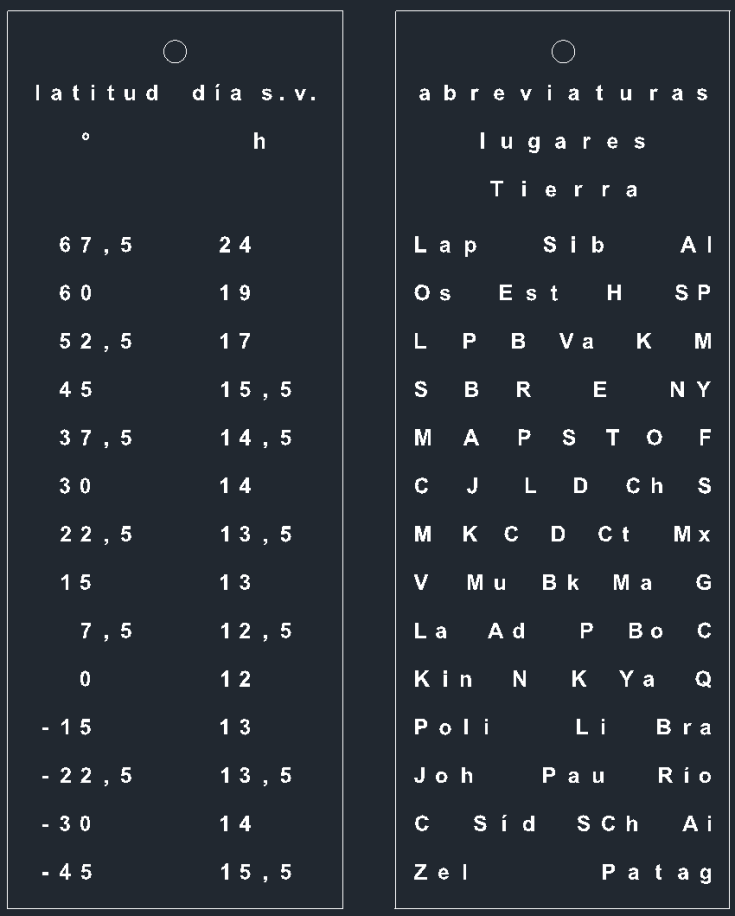Viewport: 735px width, 916px height.
Task: Select the 'Tierra' text label
Action: [563, 191]
